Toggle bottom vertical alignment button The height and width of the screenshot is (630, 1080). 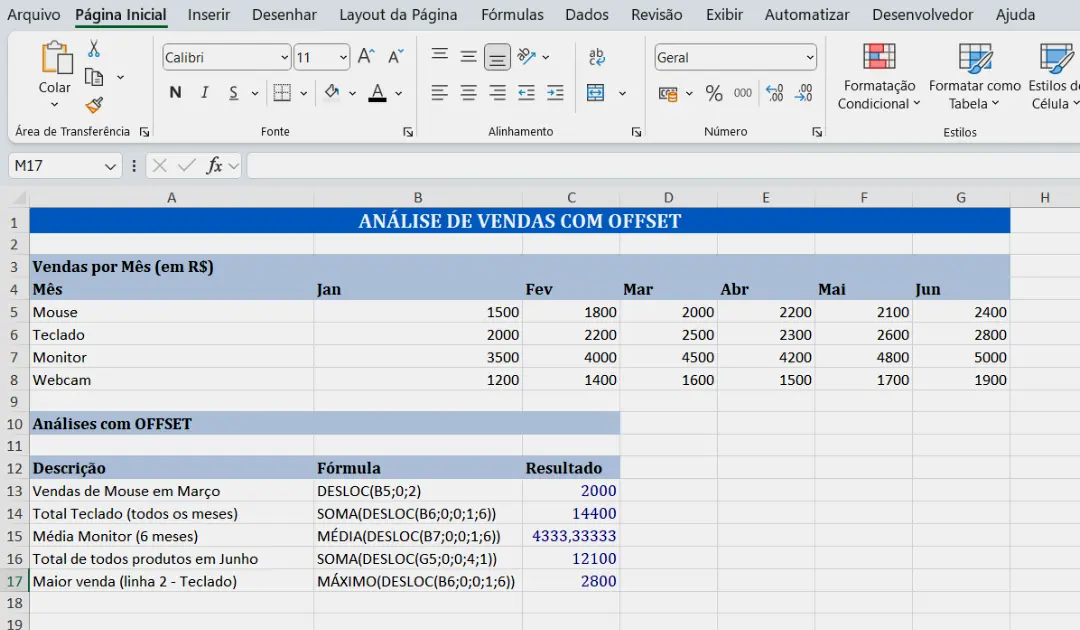click(497, 57)
